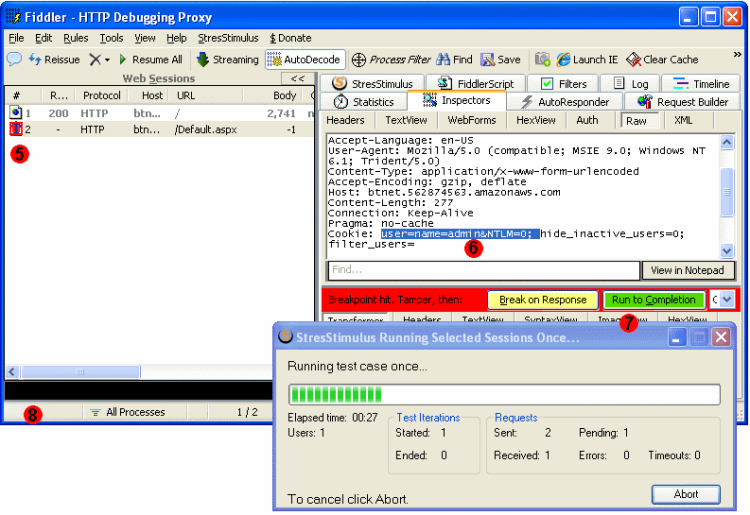The image size is (750, 515).
Task: Minimize the StresStimulus running dialog
Action: (x=676, y=338)
